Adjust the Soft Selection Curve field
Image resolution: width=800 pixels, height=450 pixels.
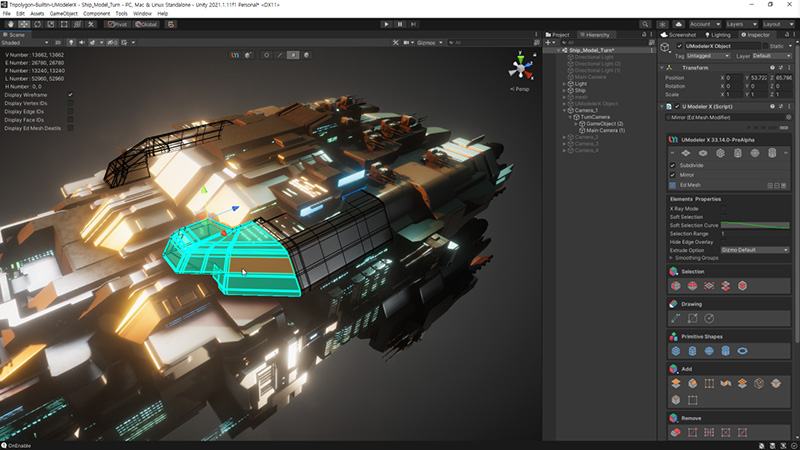(755, 225)
